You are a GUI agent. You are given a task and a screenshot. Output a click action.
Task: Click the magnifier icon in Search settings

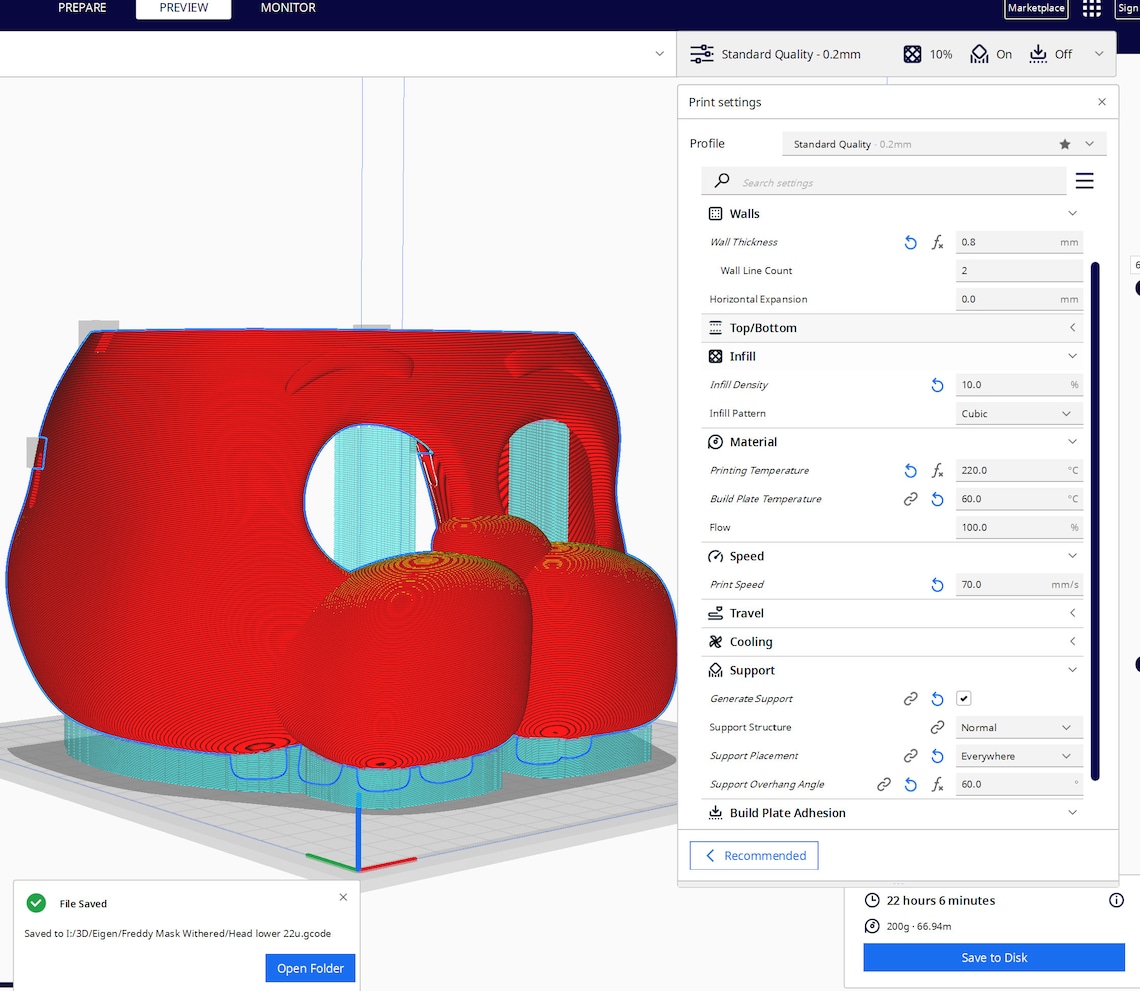(x=721, y=181)
